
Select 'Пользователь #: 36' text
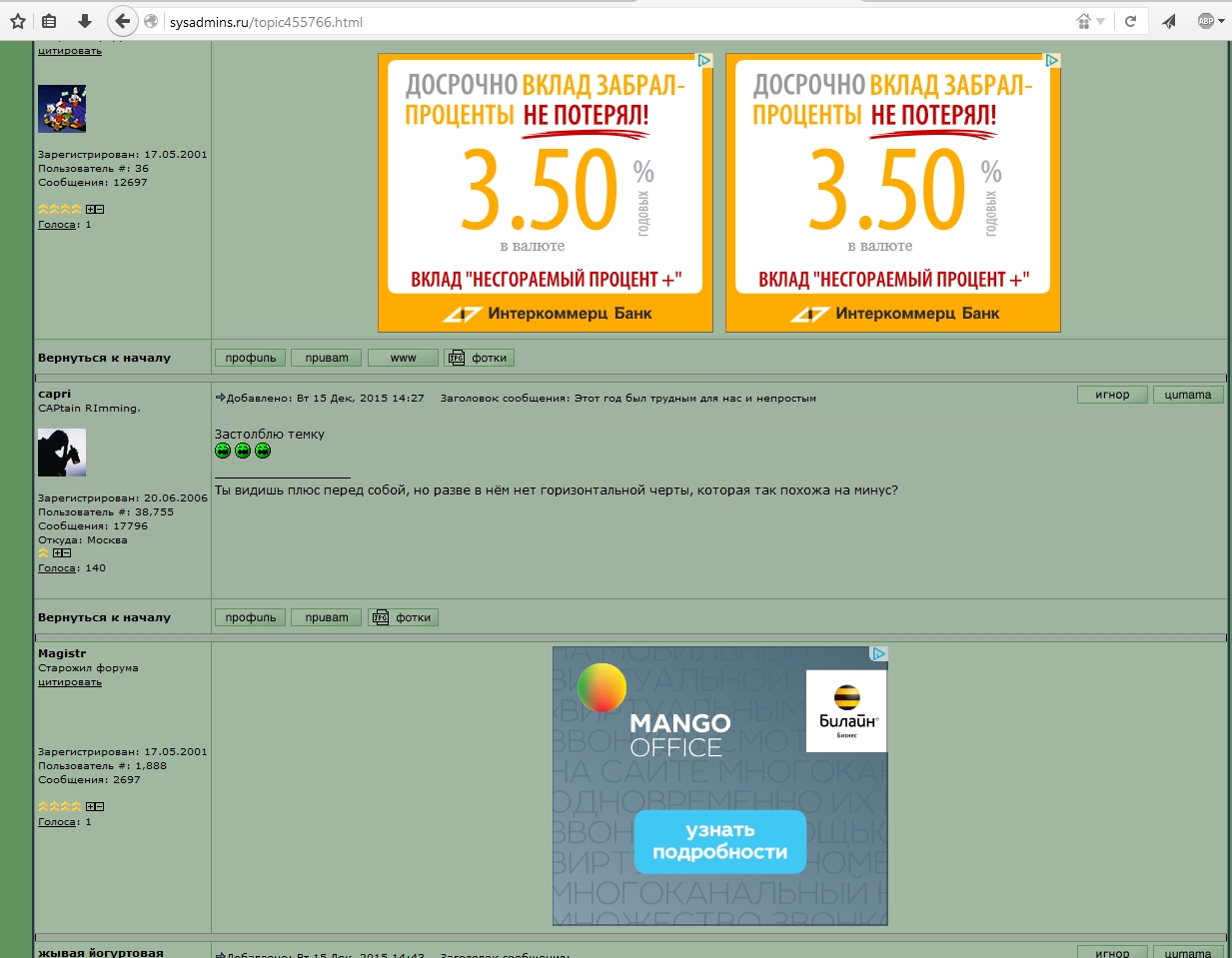[93, 169]
